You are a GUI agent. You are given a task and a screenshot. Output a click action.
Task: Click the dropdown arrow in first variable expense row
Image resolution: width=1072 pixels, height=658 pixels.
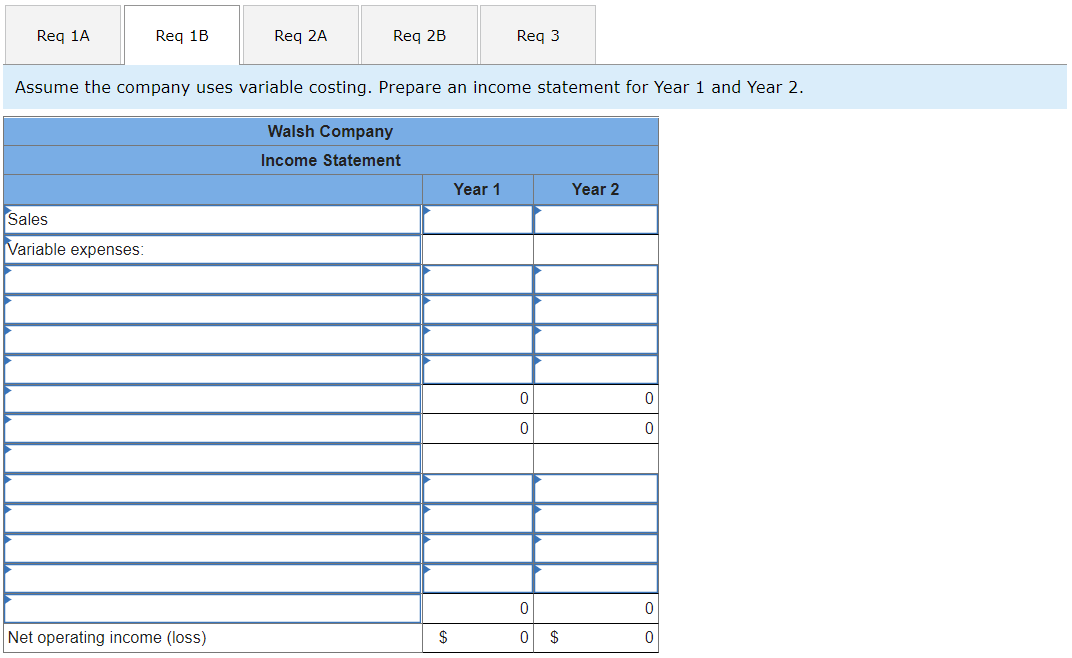pyautogui.click(x=428, y=273)
